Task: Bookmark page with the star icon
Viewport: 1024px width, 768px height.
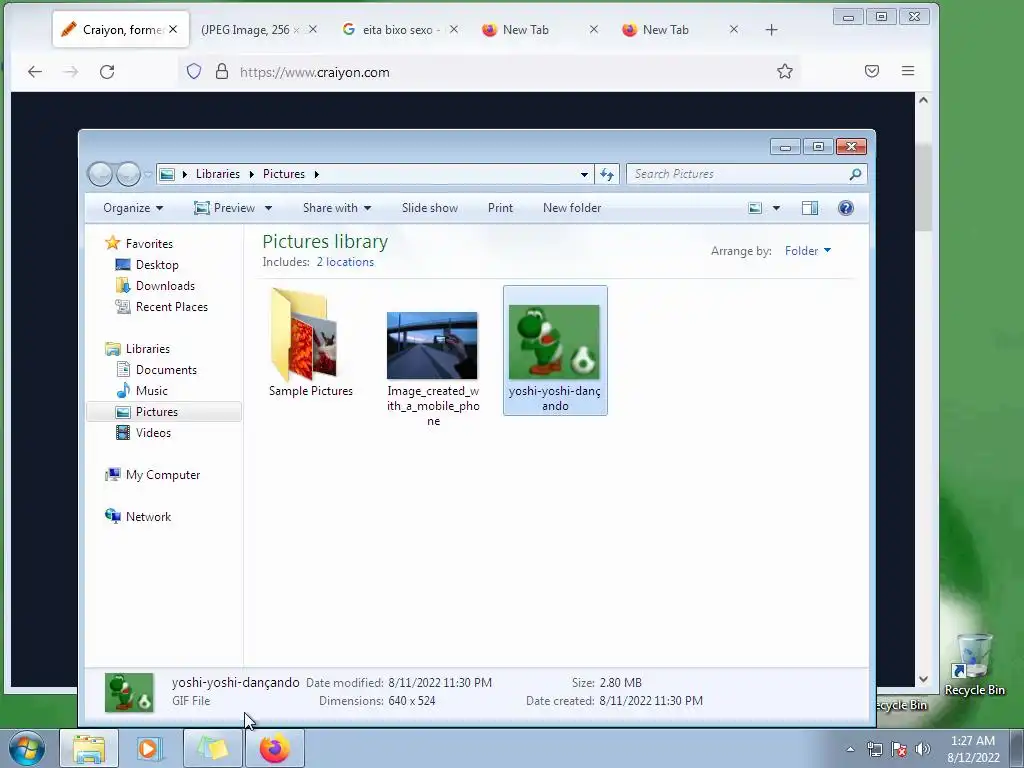Action: pos(785,71)
